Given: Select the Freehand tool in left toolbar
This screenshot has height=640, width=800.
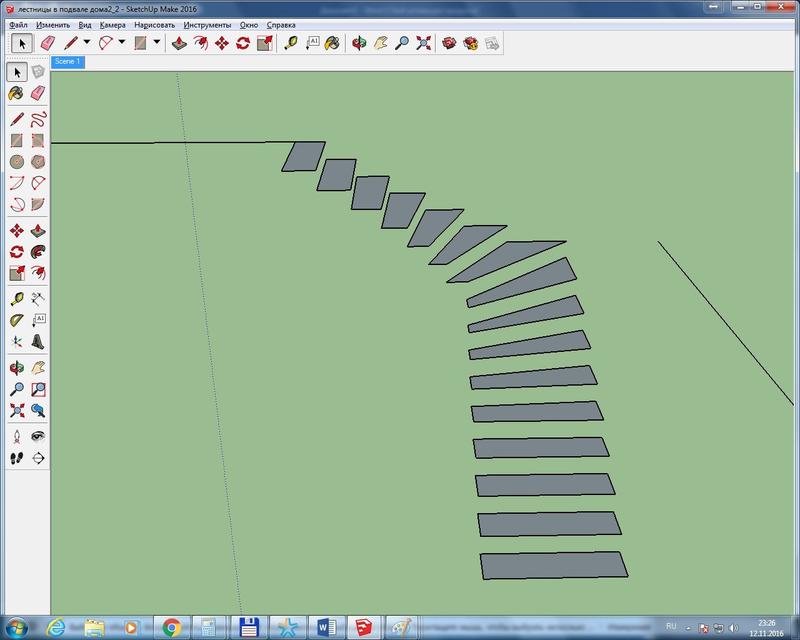Looking at the screenshot, I should tap(38, 119).
